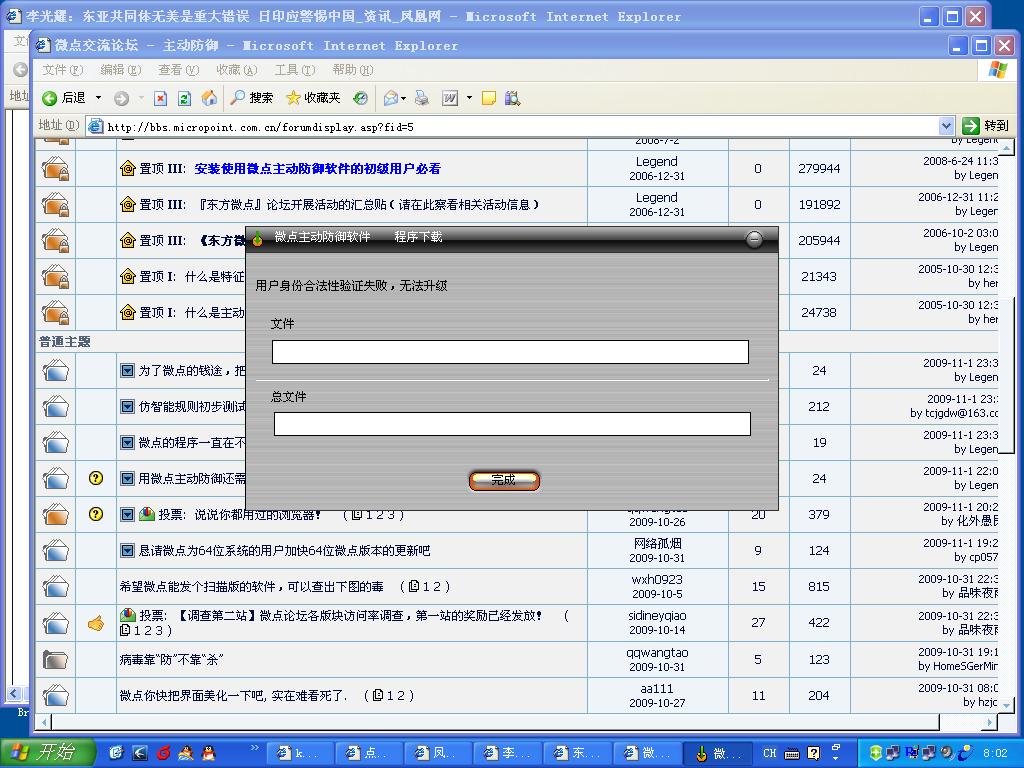Open the 收藏夹 favorites pane
This screenshot has height=768, width=1024.
click(x=314, y=98)
